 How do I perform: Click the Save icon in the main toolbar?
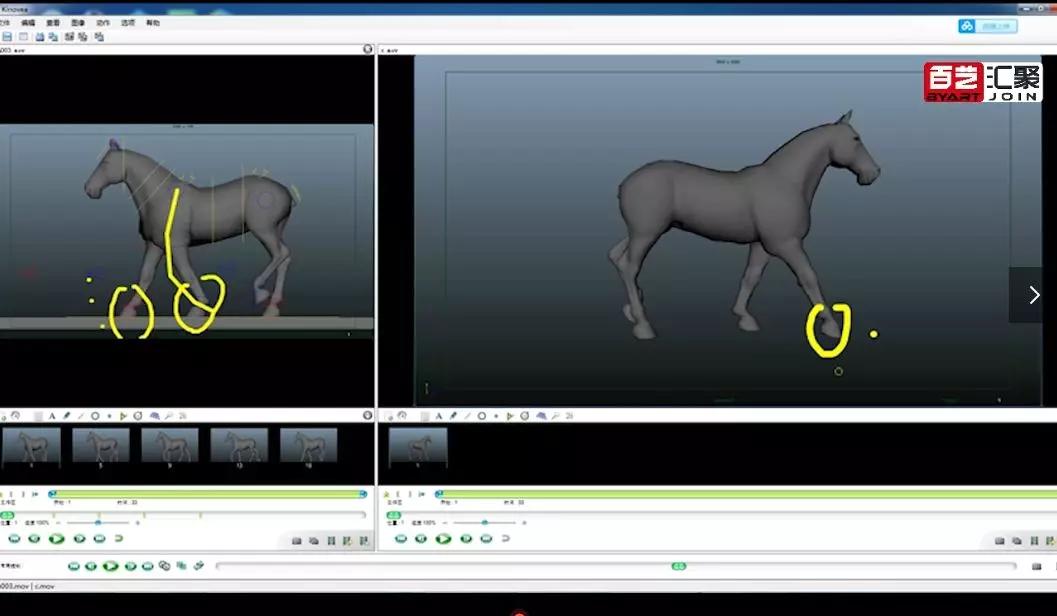(x=7, y=37)
